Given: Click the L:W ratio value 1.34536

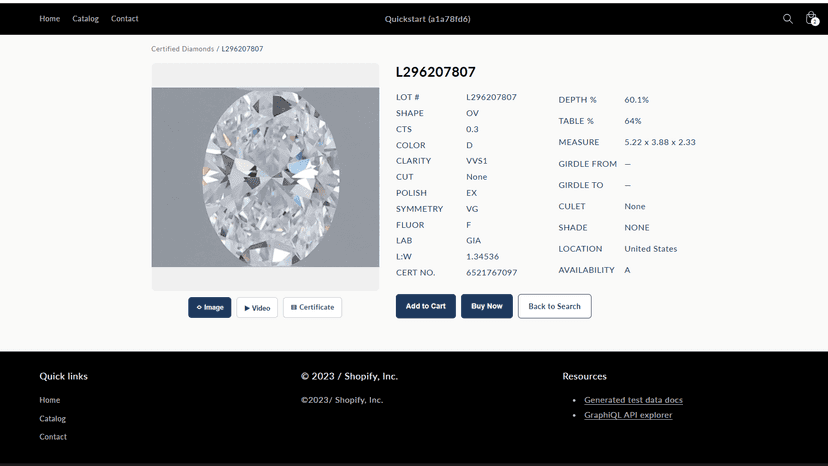Looking at the screenshot, I should pos(482,256).
